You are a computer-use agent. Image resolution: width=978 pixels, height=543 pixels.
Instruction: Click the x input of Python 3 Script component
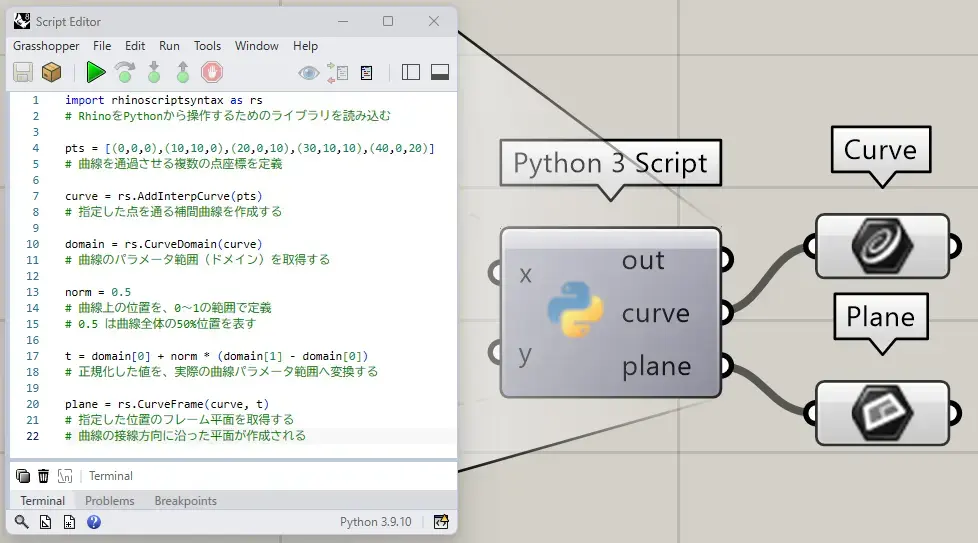click(526, 274)
